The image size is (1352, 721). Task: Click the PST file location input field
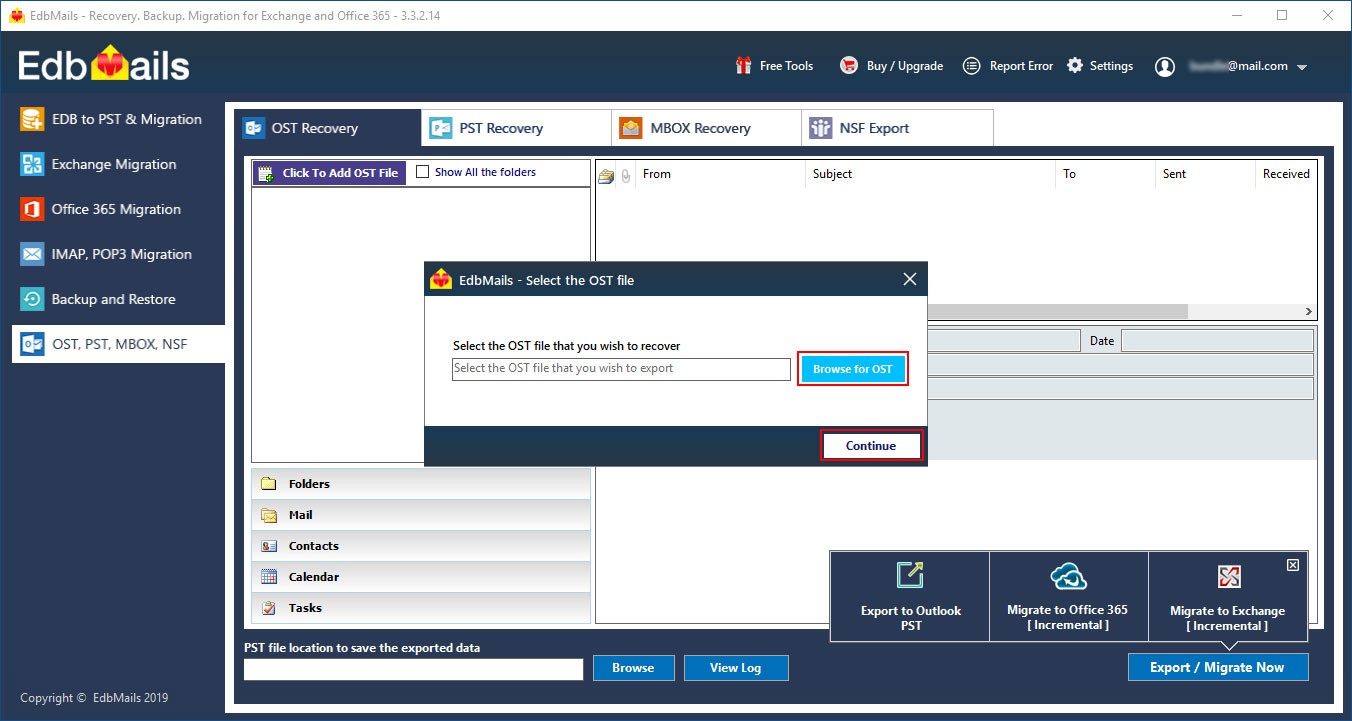(414, 669)
